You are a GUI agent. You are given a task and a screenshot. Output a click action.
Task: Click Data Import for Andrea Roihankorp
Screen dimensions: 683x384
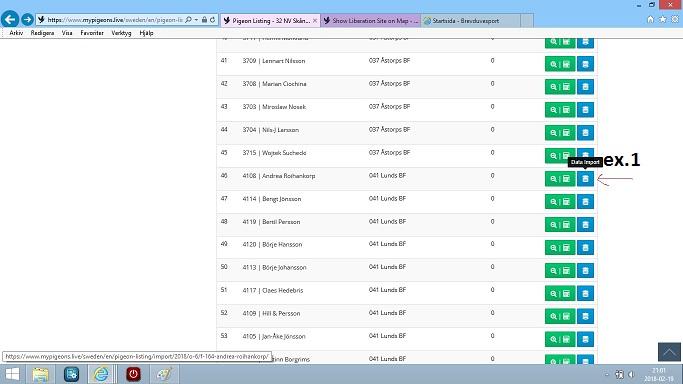pos(585,179)
